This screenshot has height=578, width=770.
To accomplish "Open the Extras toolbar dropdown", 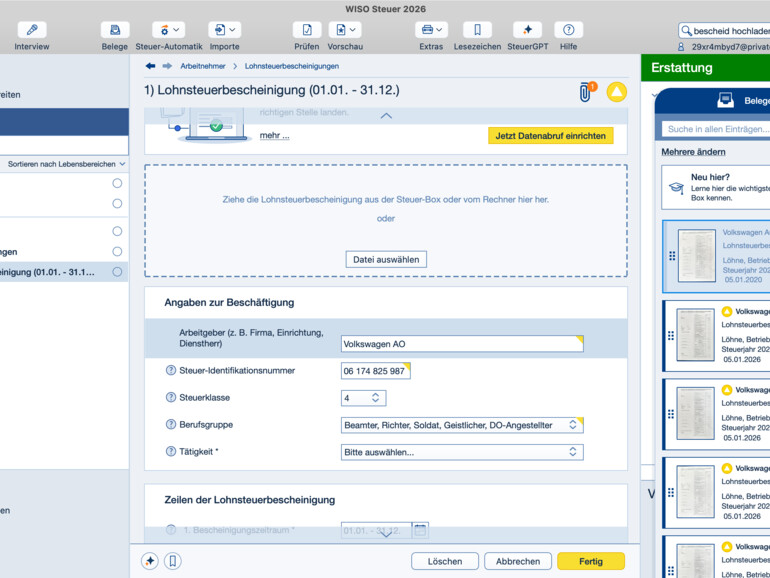I will pyautogui.click(x=431, y=30).
